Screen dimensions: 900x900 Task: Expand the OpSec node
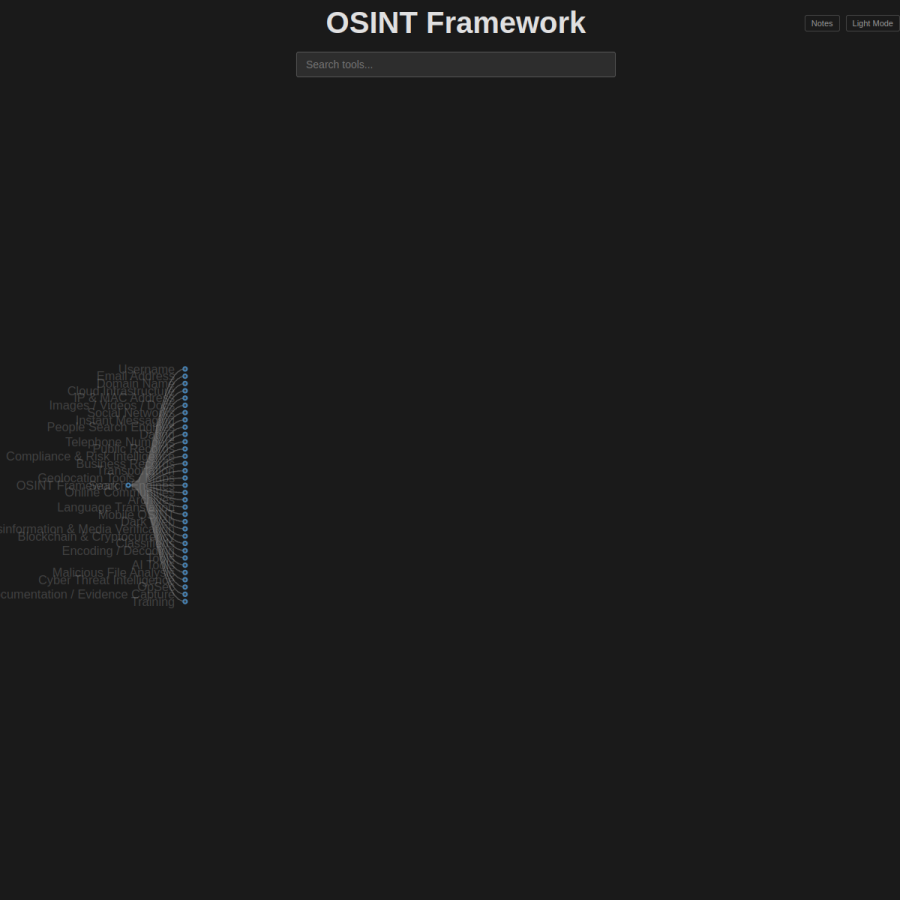pyautogui.click(x=185, y=587)
